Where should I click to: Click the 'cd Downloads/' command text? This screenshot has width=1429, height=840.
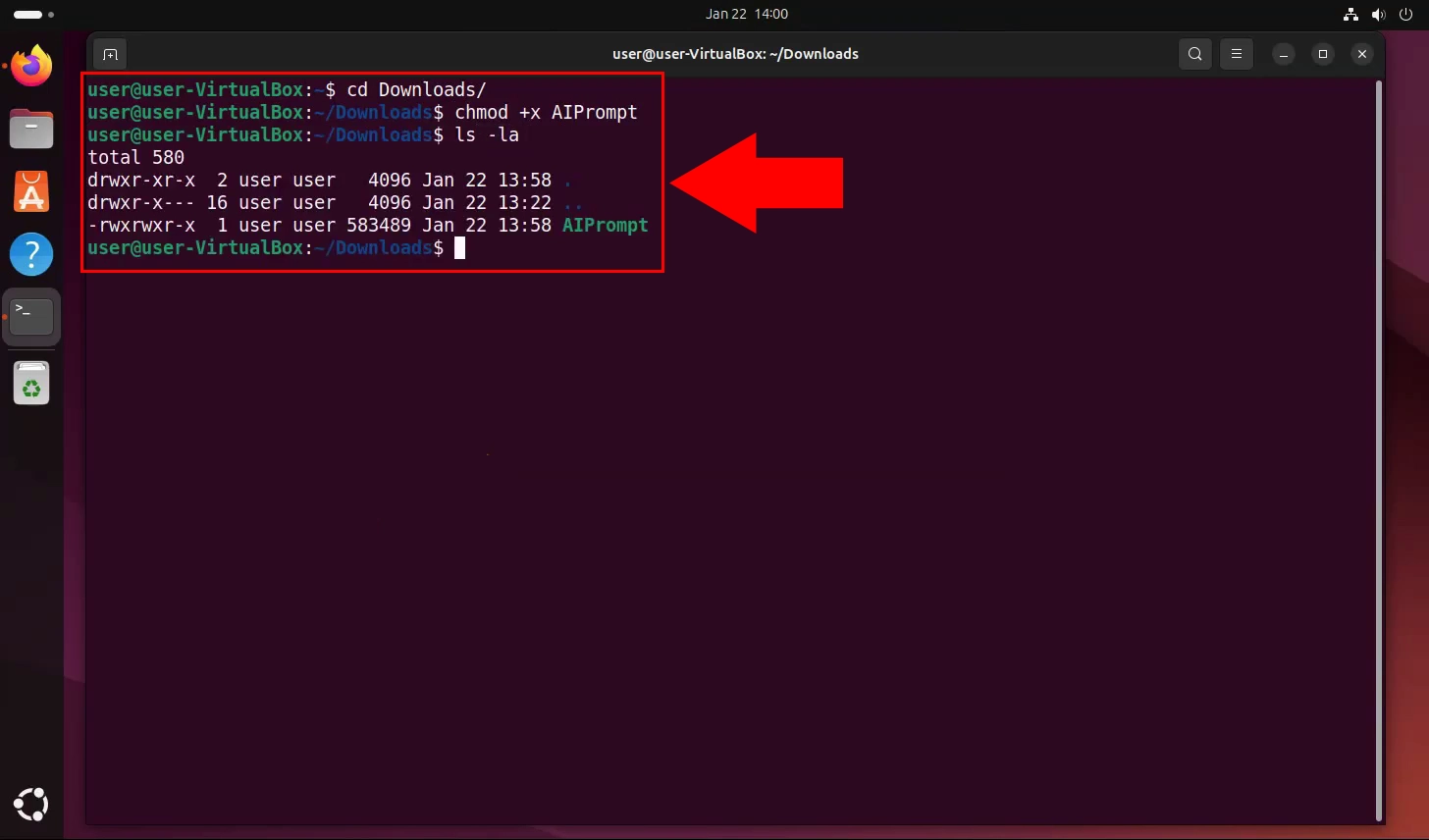(416, 89)
